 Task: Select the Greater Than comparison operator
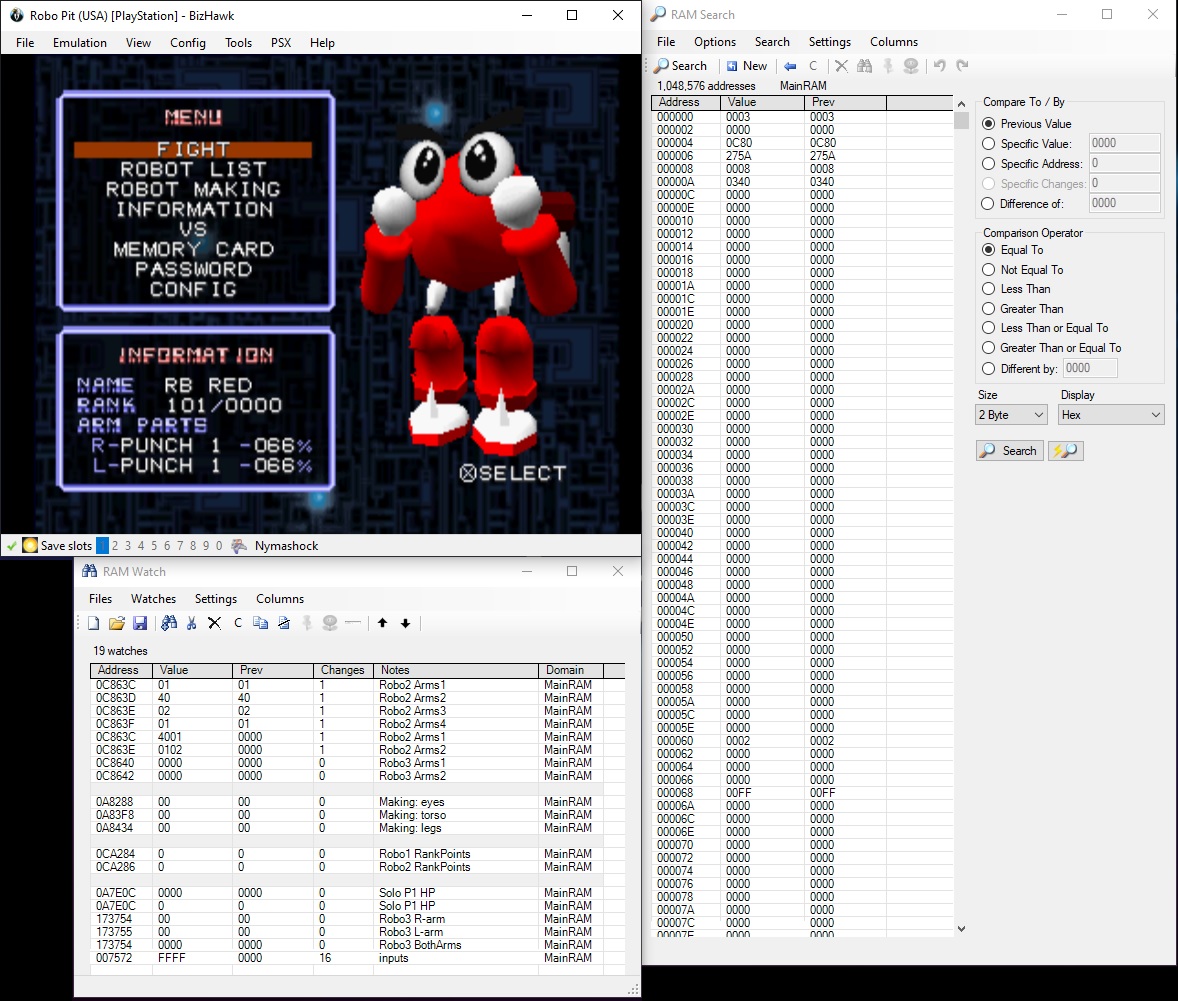989,309
